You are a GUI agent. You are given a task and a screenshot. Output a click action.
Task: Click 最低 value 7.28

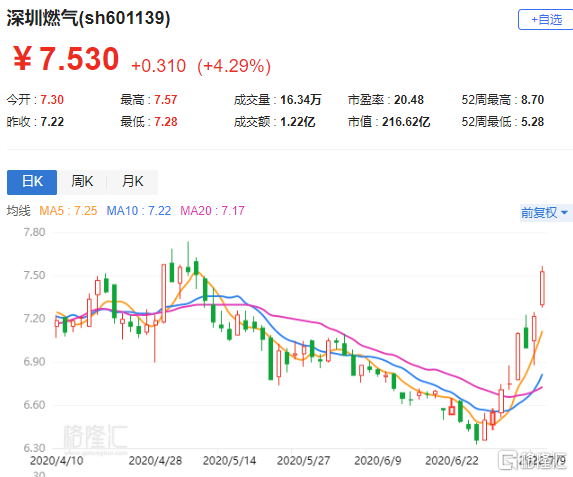tap(166, 122)
